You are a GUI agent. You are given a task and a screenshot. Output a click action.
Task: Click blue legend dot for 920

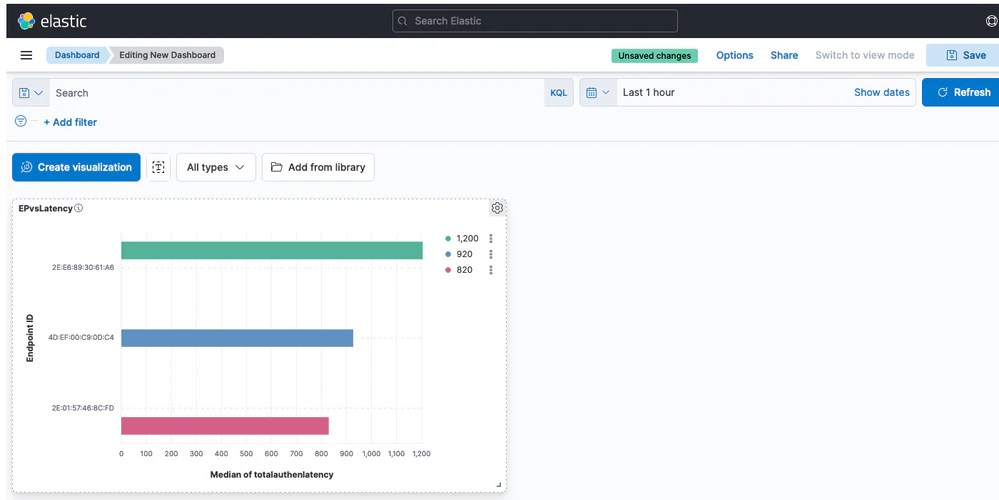(448, 254)
